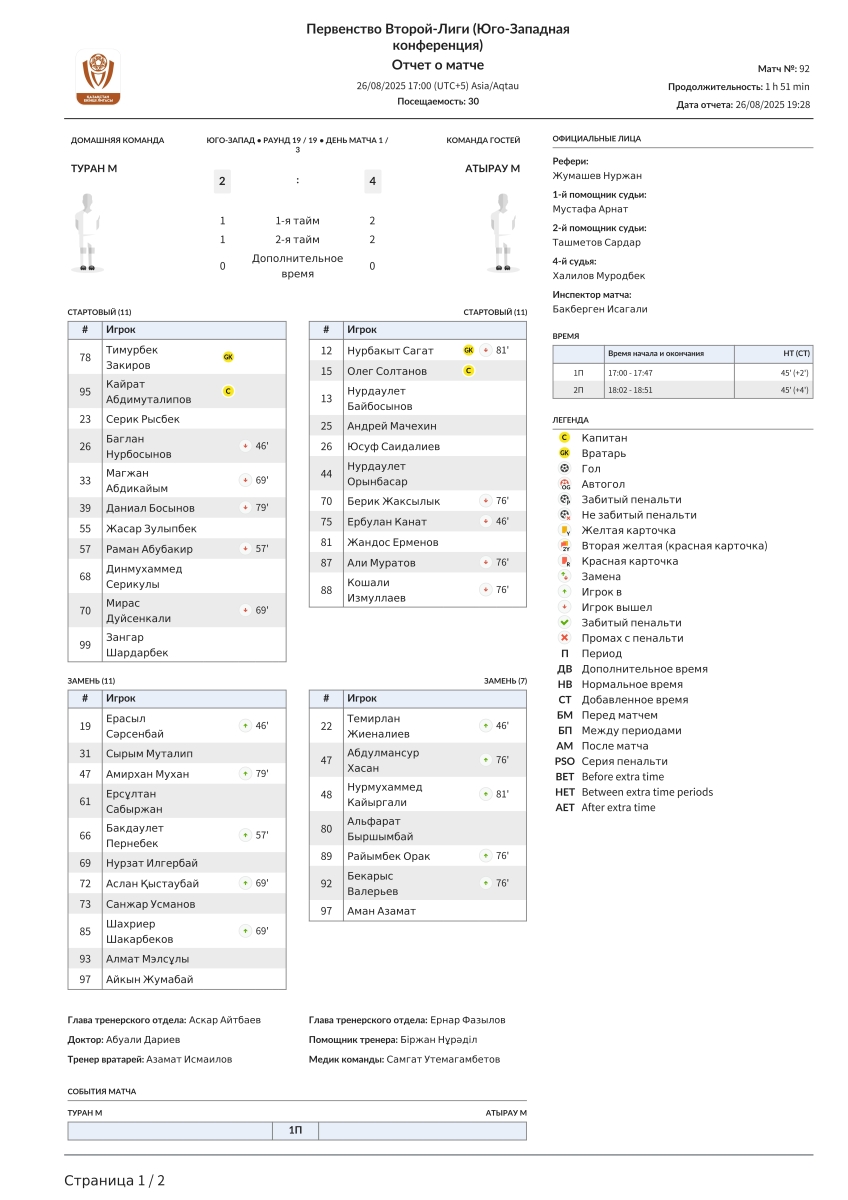The height and width of the screenshot is (1200, 848).
Task: Click the Страница 1 / 2 page indicator
Action: click(115, 1181)
